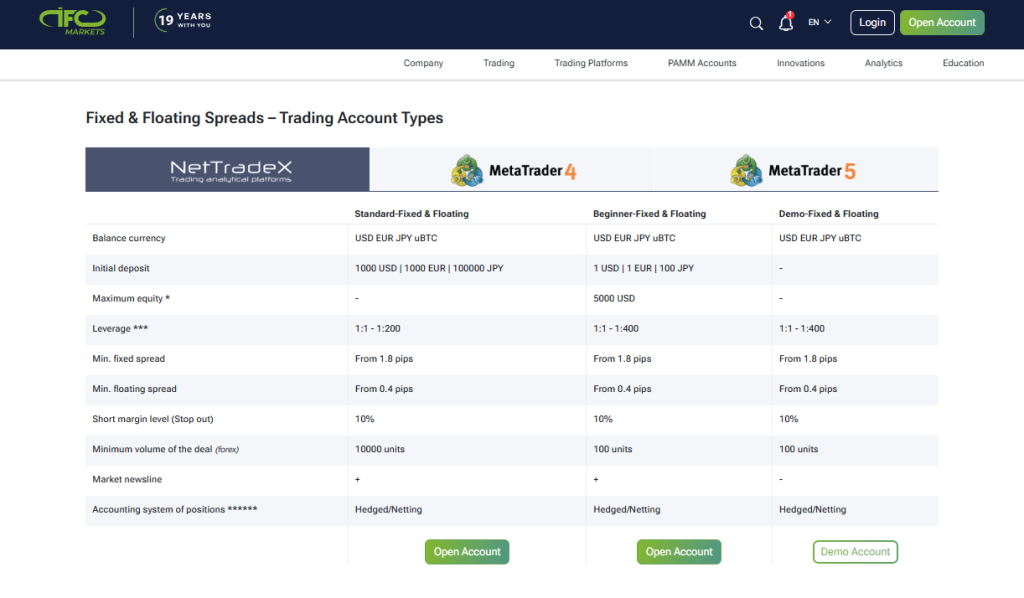Click the IFC Markets logo
This screenshot has height=598, width=1024.
coord(73,21)
